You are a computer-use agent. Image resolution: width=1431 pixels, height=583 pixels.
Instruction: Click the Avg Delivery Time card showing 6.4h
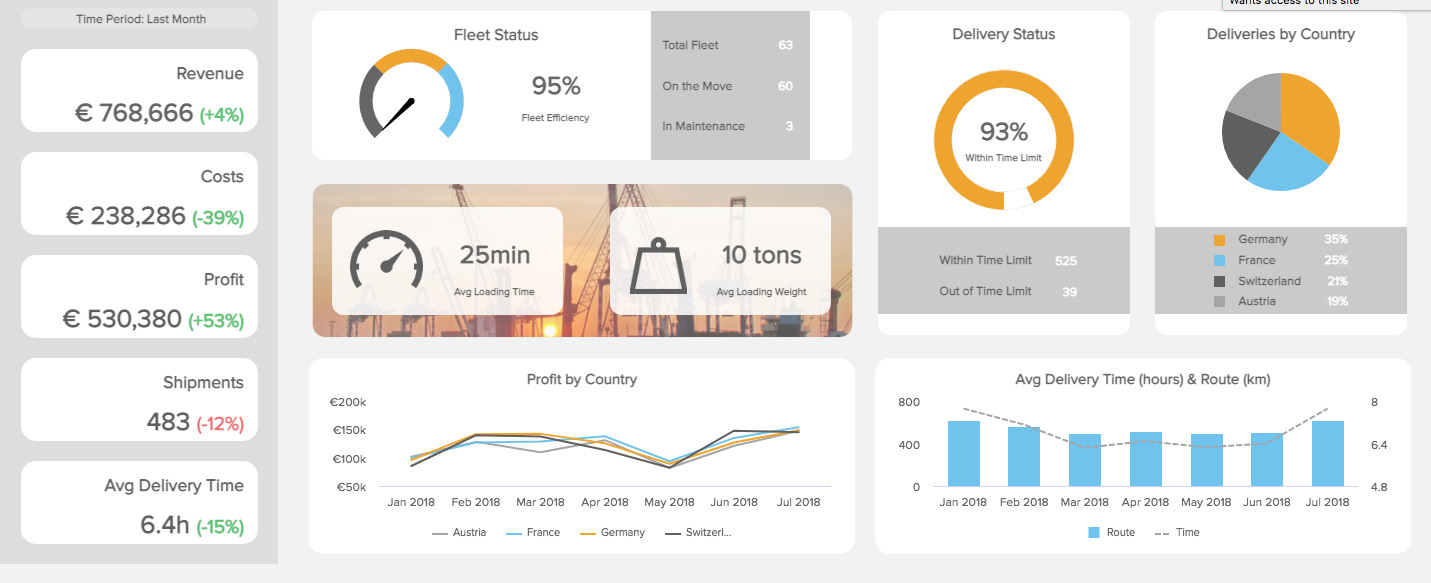pyautogui.click(x=139, y=503)
